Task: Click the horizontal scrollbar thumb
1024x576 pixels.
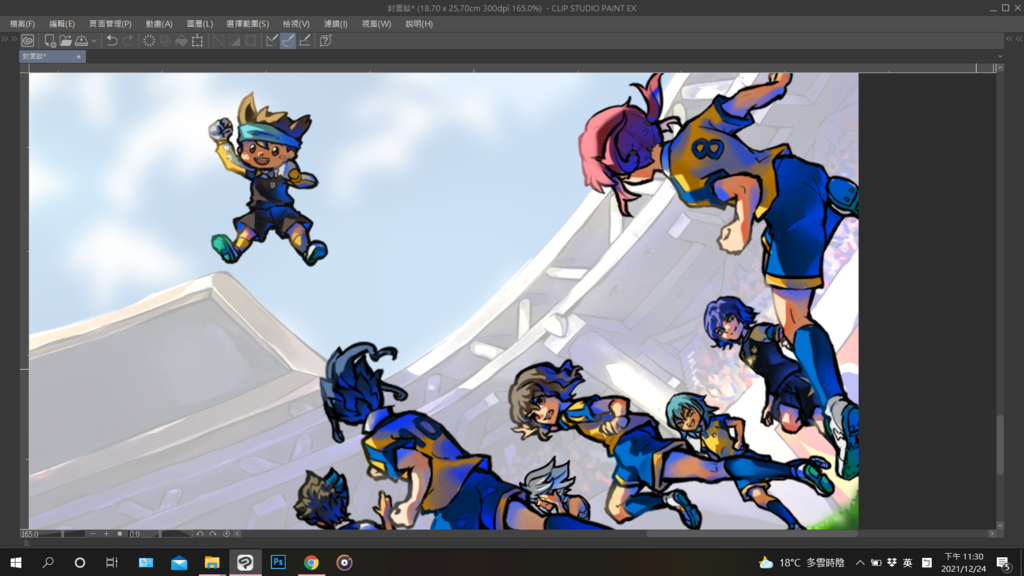Action: [752, 534]
